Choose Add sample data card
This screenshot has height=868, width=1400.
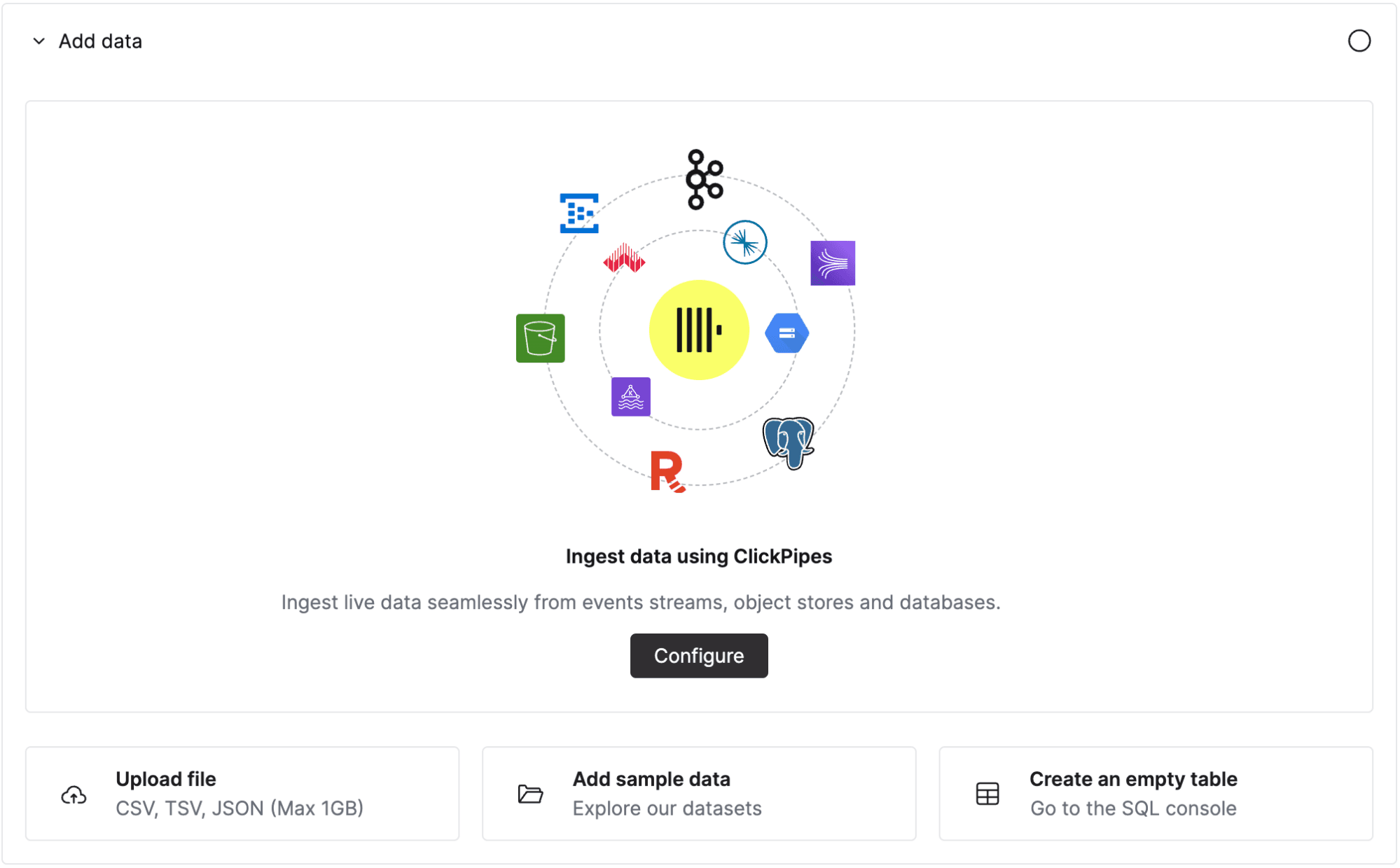coord(699,793)
